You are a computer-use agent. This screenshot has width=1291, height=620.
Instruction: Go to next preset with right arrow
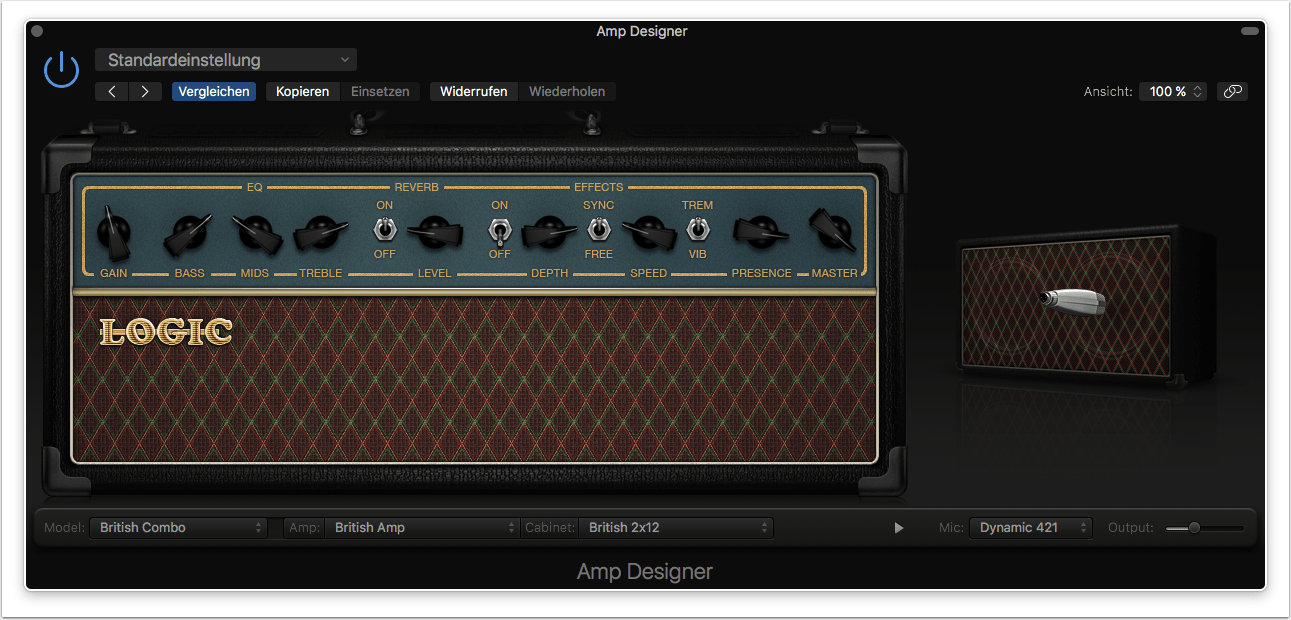145,91
